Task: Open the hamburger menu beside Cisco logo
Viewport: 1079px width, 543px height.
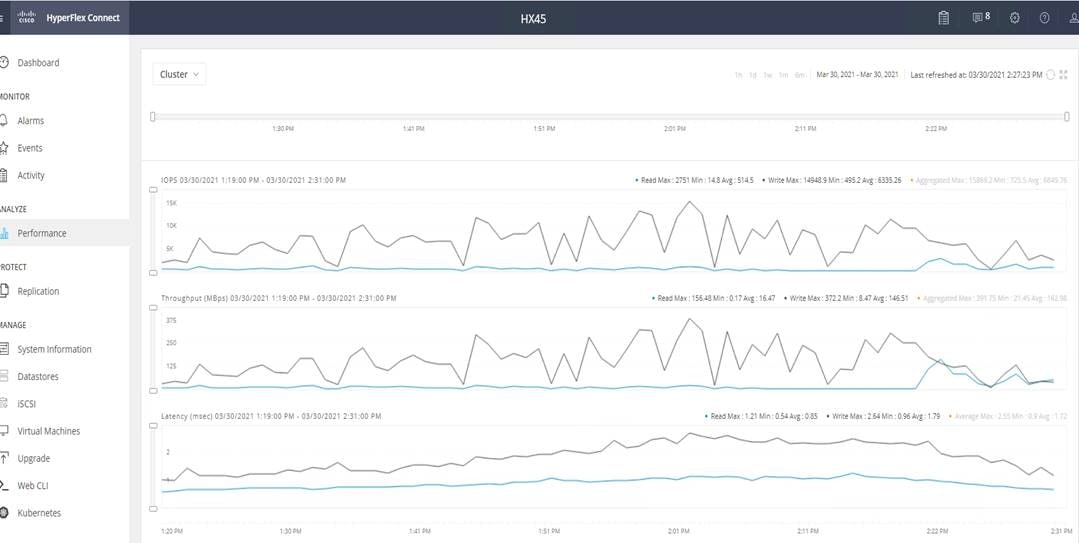Action: 2,18
